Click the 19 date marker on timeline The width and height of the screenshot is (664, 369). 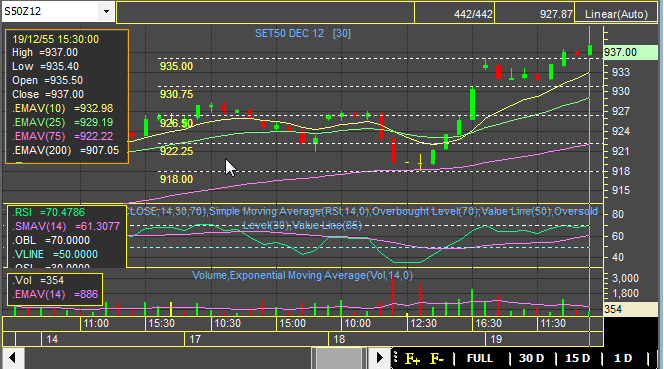tap(496, 339)
